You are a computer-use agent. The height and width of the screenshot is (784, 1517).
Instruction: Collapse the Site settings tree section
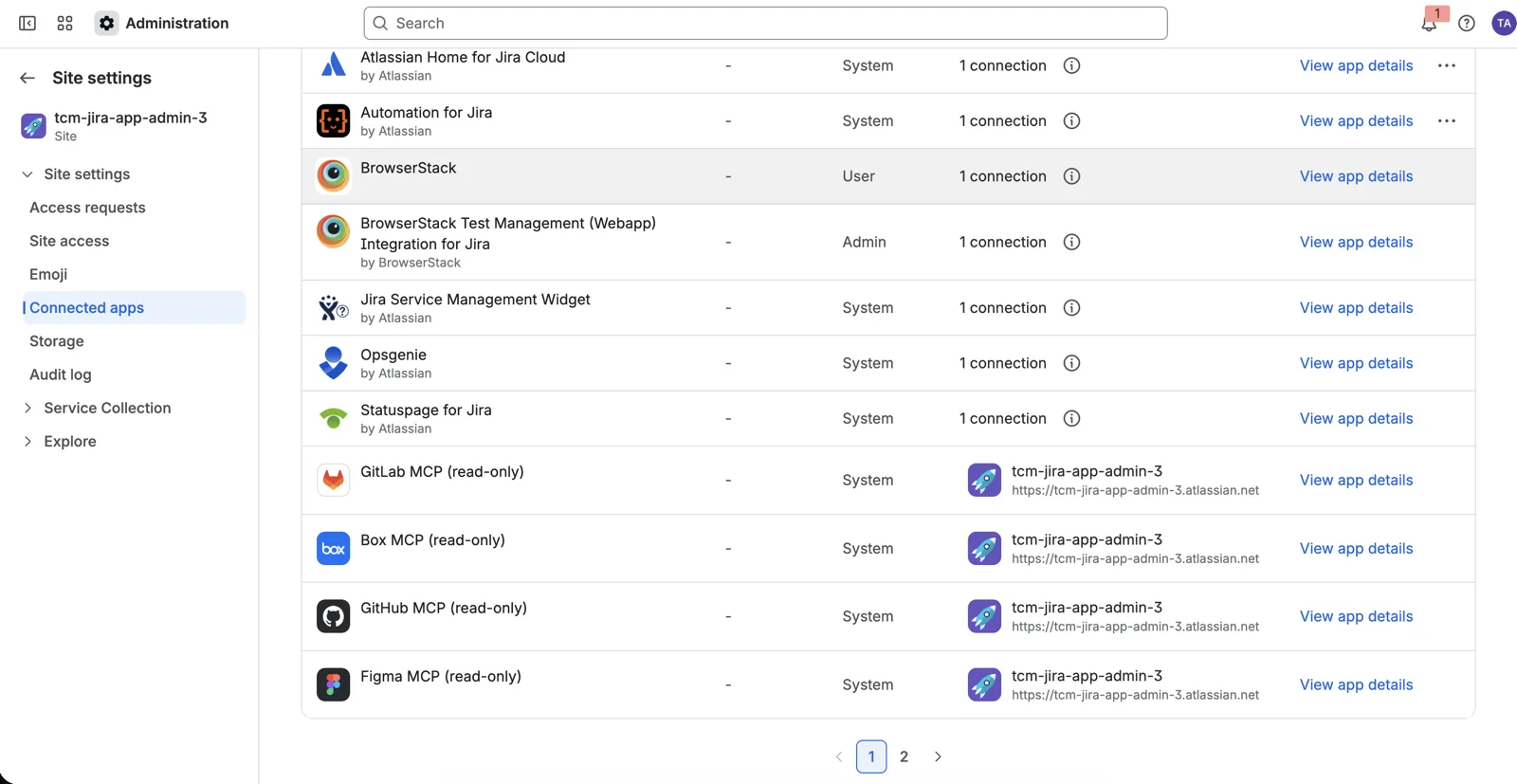click(x=27, y=174)
